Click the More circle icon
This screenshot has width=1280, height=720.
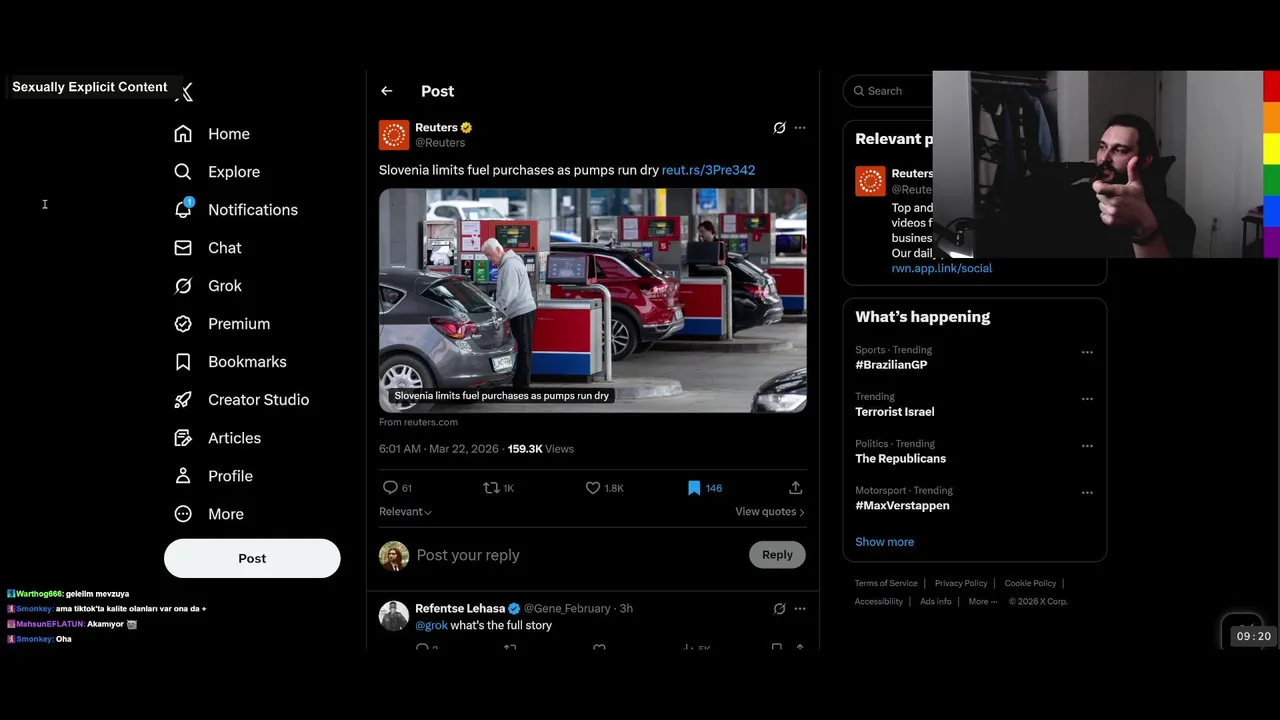pos(183,514)
